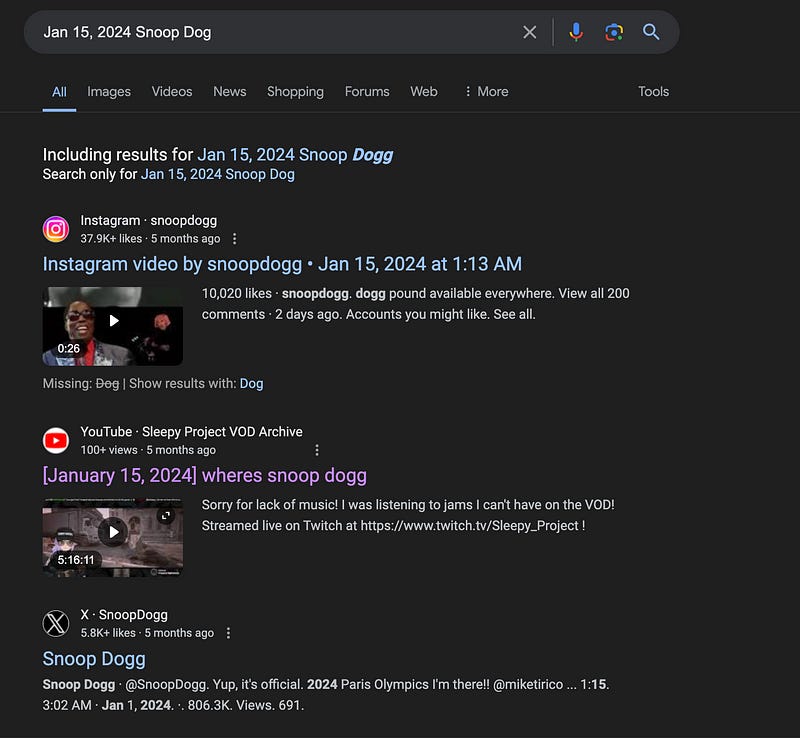
Task: Open options menu for Instagram result
Action: tap(234, 238)
